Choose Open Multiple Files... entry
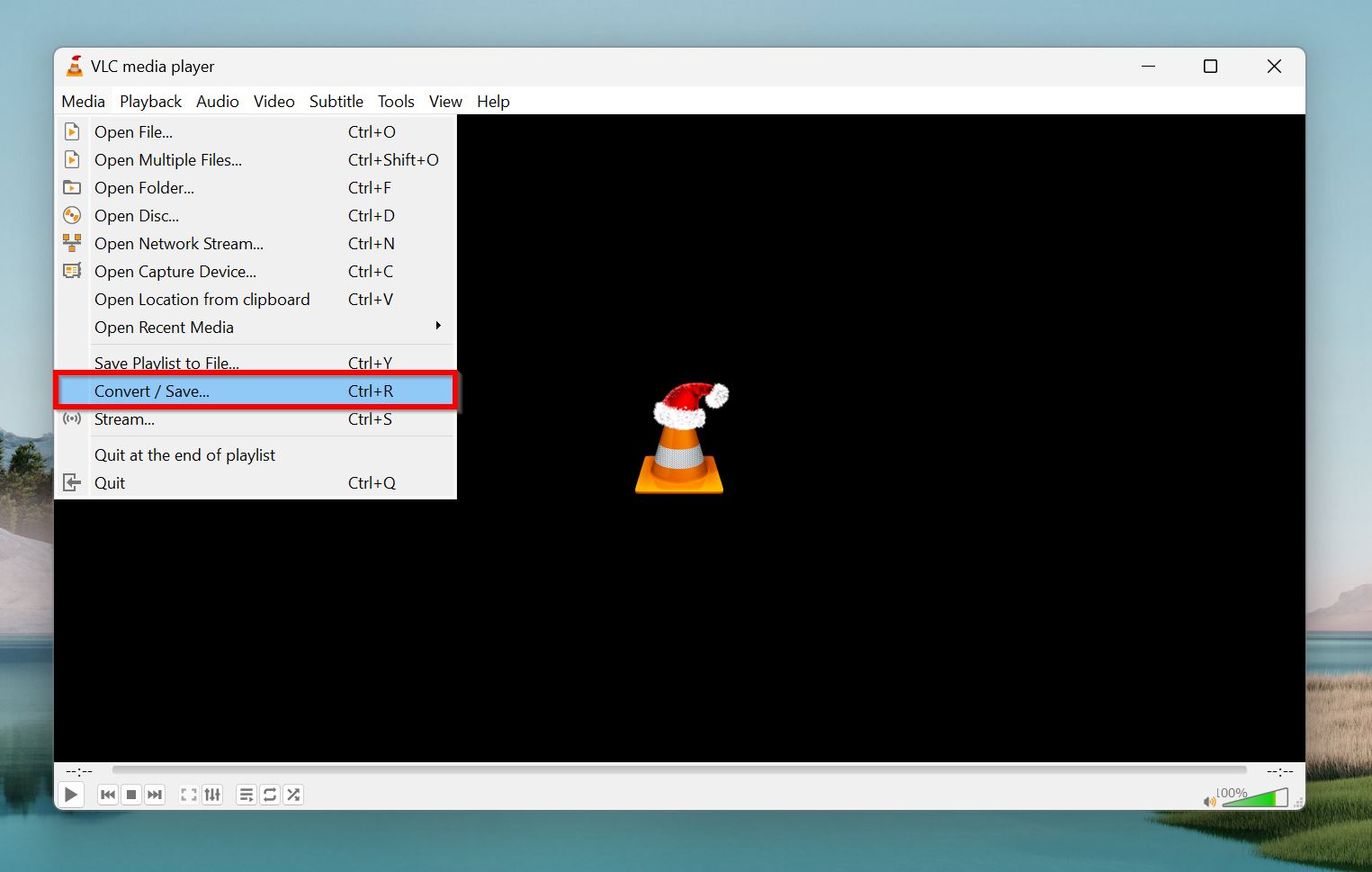 coord(256,160)
